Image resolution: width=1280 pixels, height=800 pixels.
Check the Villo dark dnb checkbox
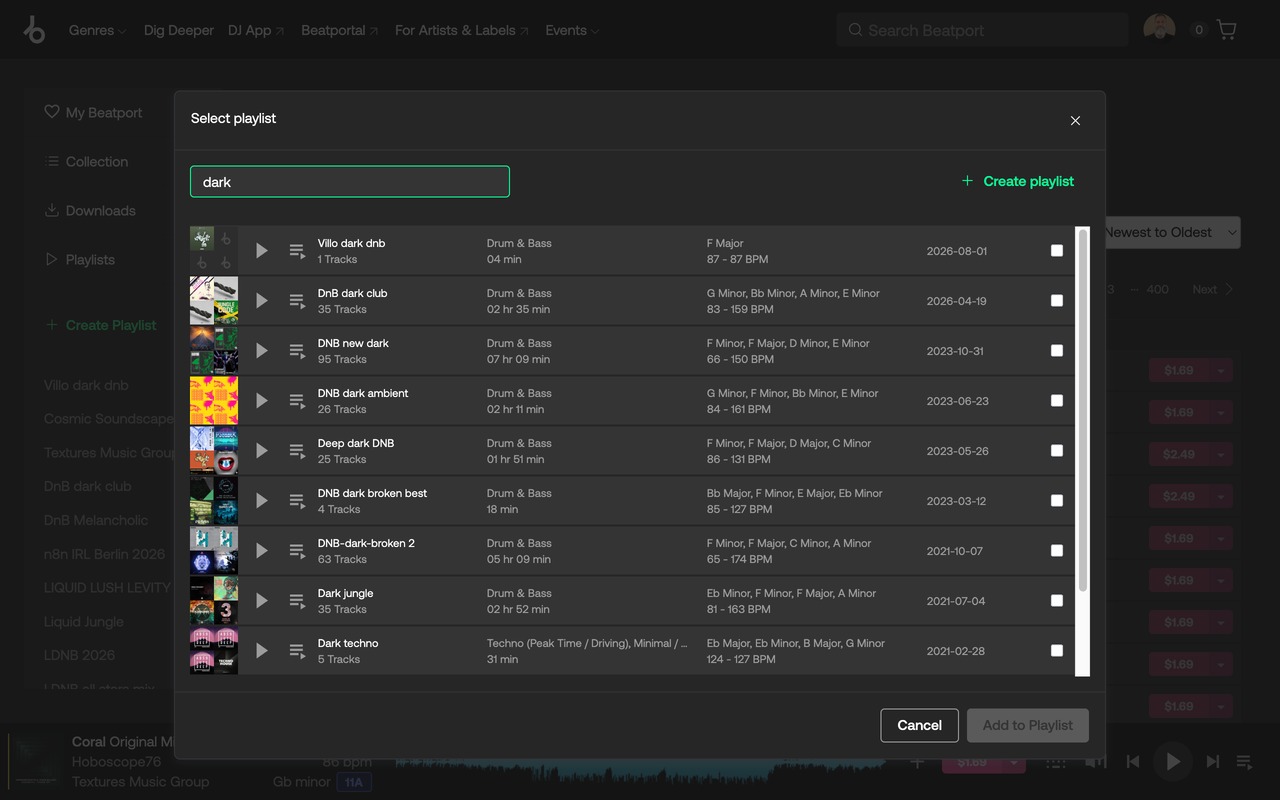1057,251
